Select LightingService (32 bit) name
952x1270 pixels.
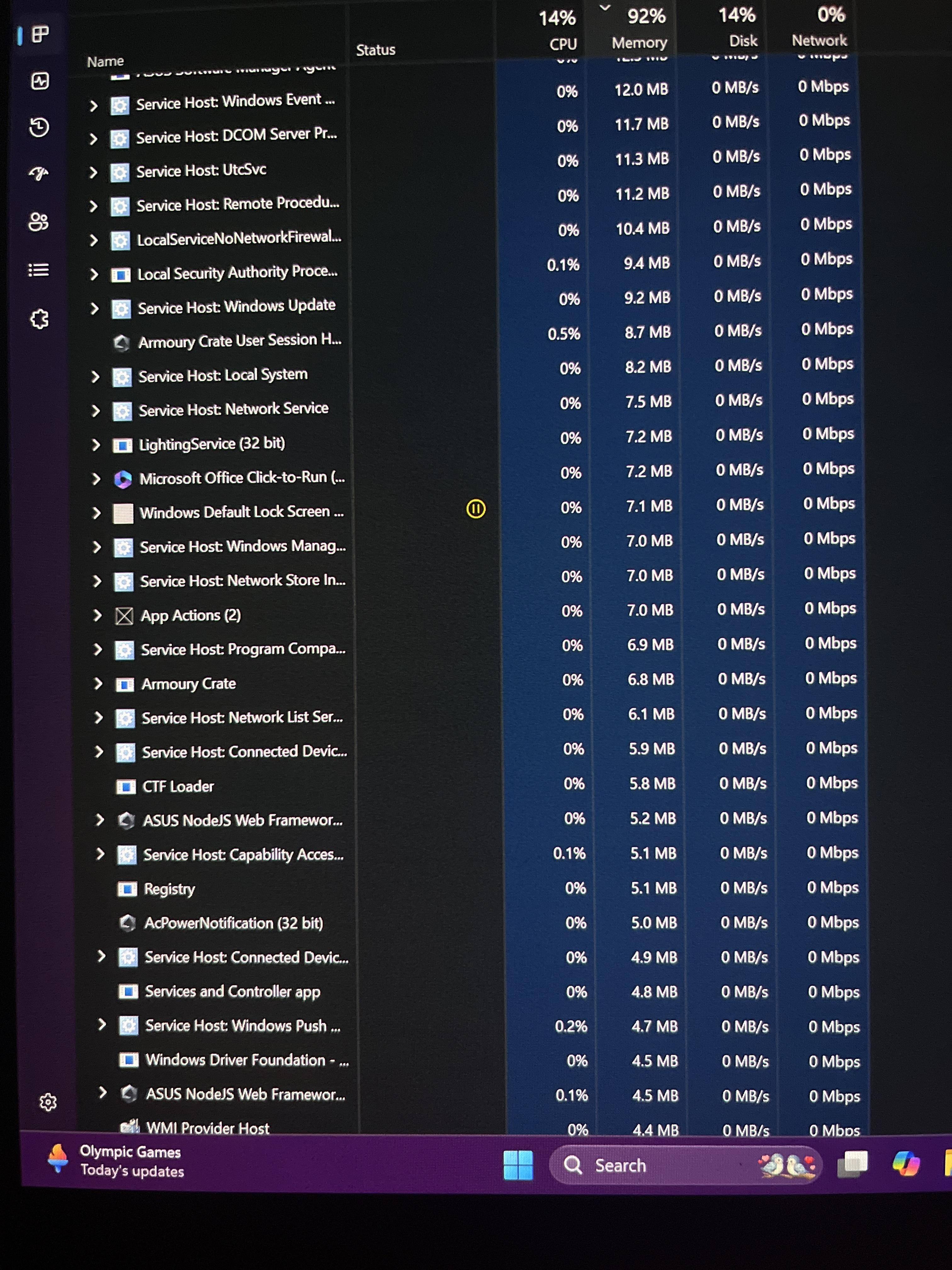(212, 444)
